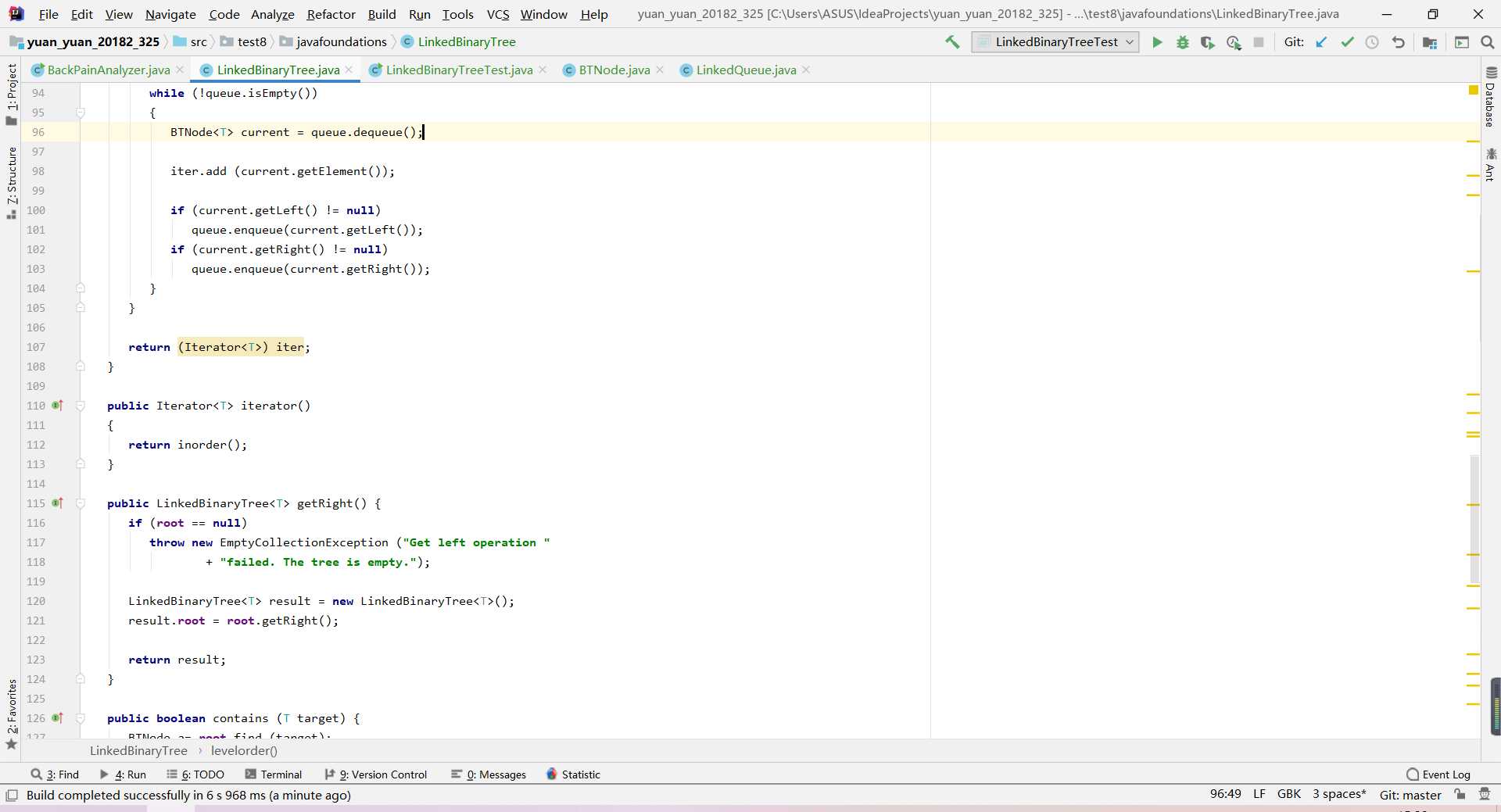Open the 0: Messages tool window
1501x812 pixels.
pyautogui.click(x=489, y=774)
